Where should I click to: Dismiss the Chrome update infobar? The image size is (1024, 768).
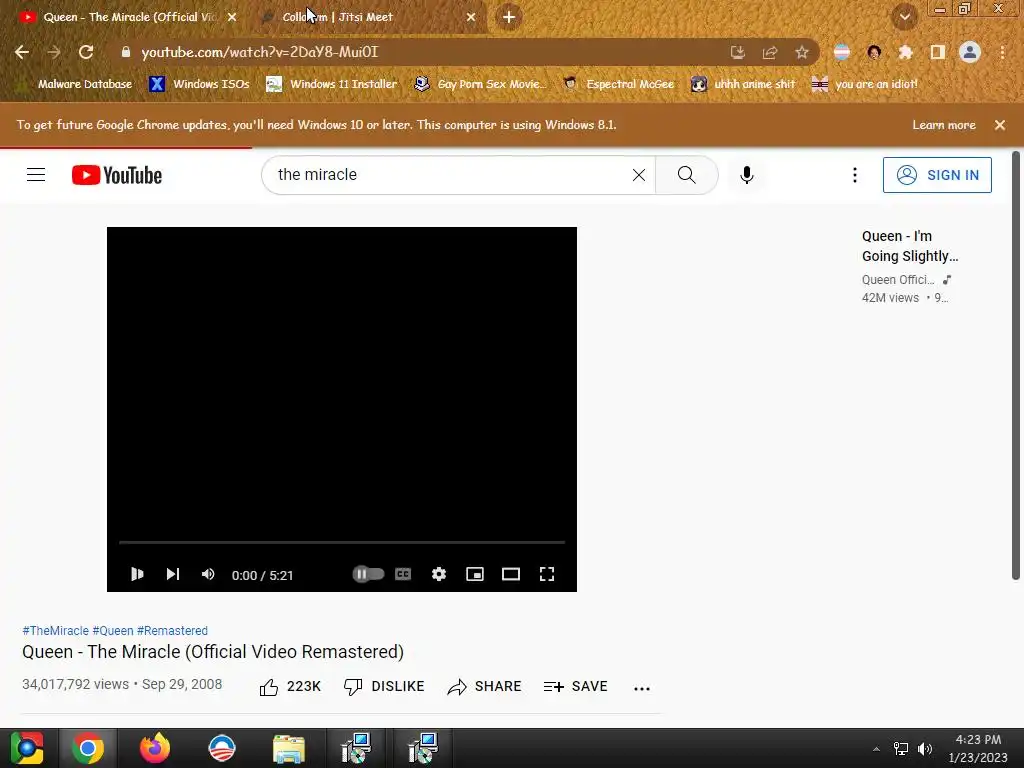(x=1000, y=125)
